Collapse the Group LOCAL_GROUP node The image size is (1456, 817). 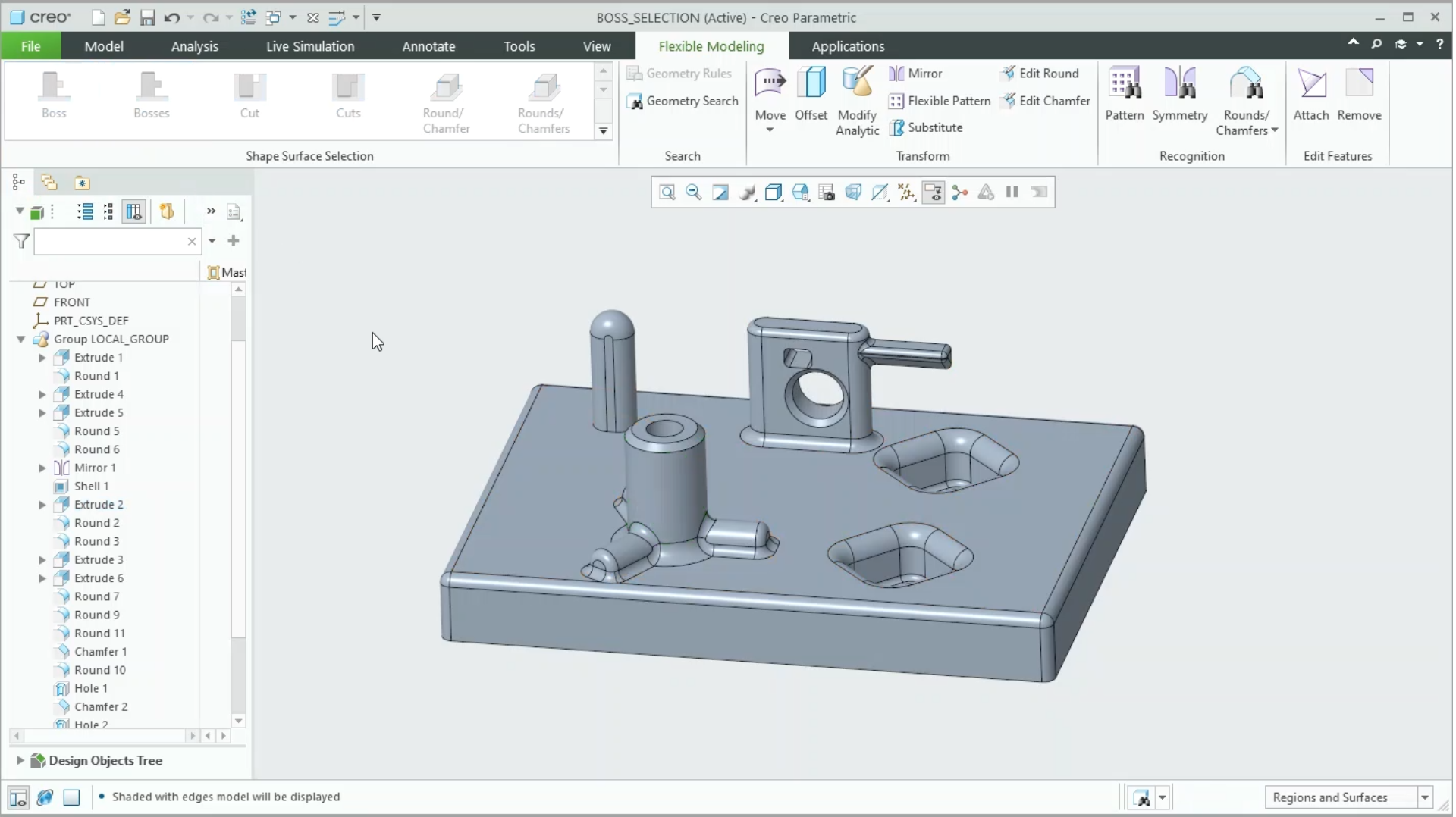21,340
